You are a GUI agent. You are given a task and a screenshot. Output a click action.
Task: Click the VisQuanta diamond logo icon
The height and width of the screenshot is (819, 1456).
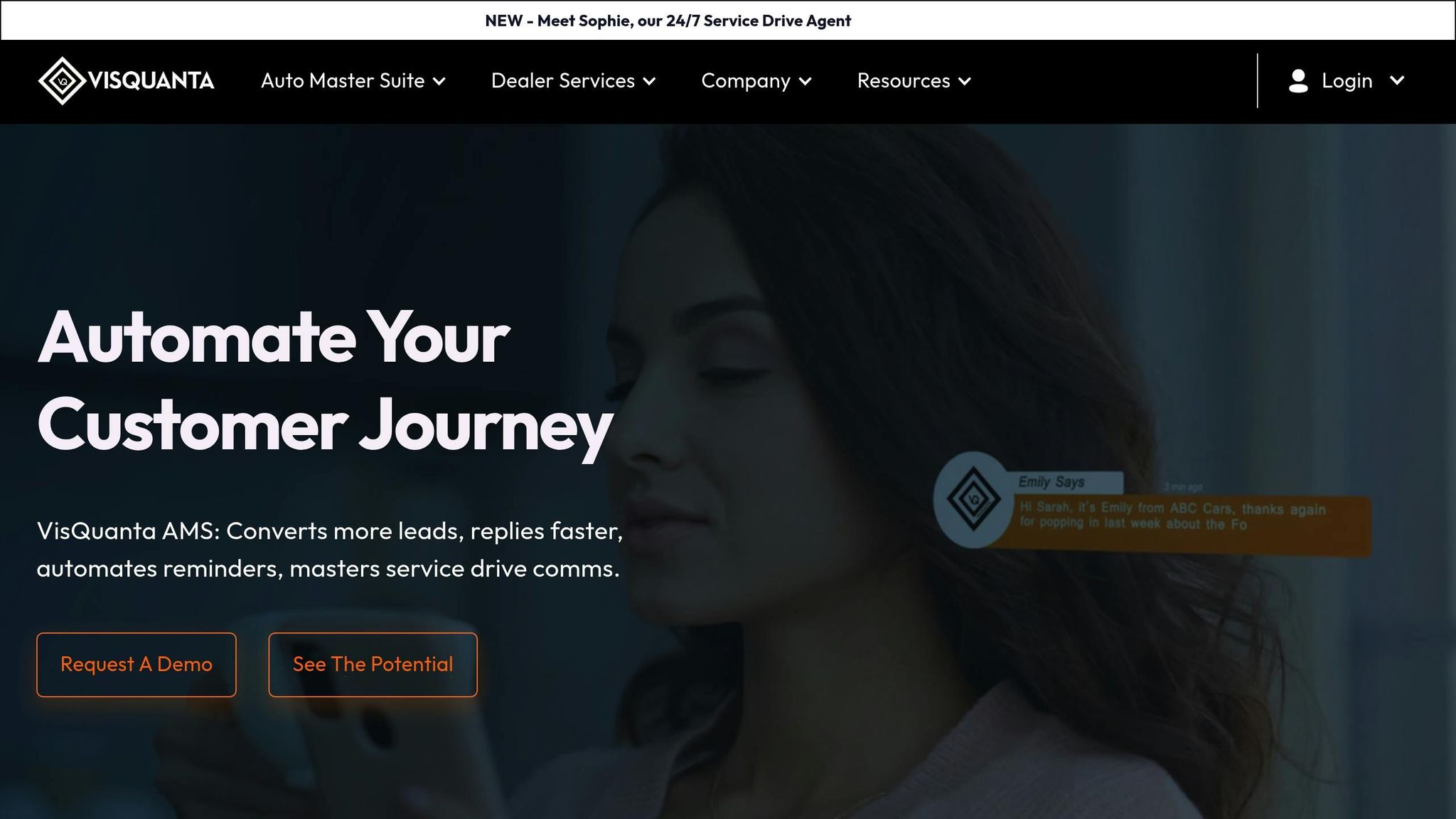click(x=63, y=81)
